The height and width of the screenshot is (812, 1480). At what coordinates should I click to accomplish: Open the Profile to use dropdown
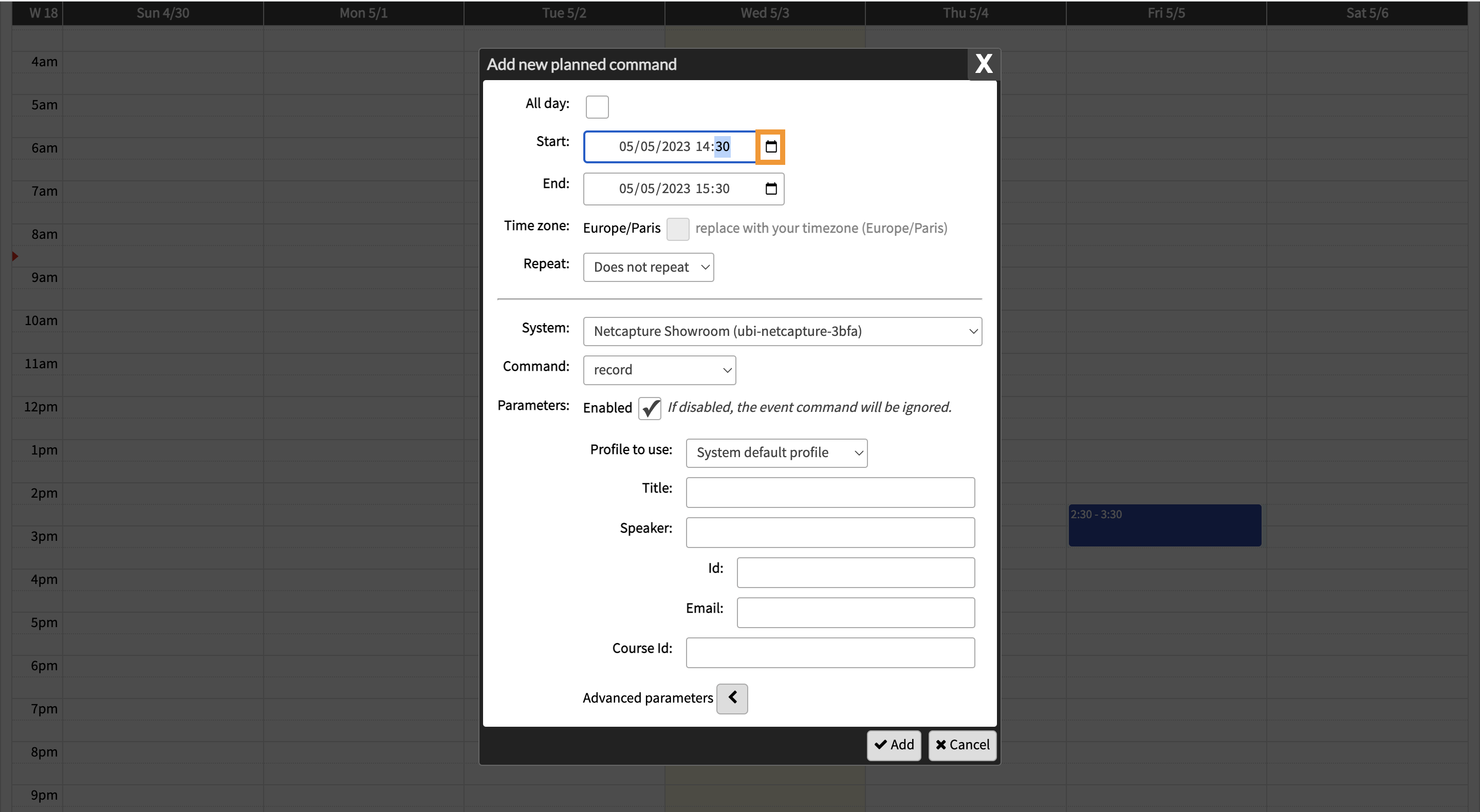(x=776, y=453)
